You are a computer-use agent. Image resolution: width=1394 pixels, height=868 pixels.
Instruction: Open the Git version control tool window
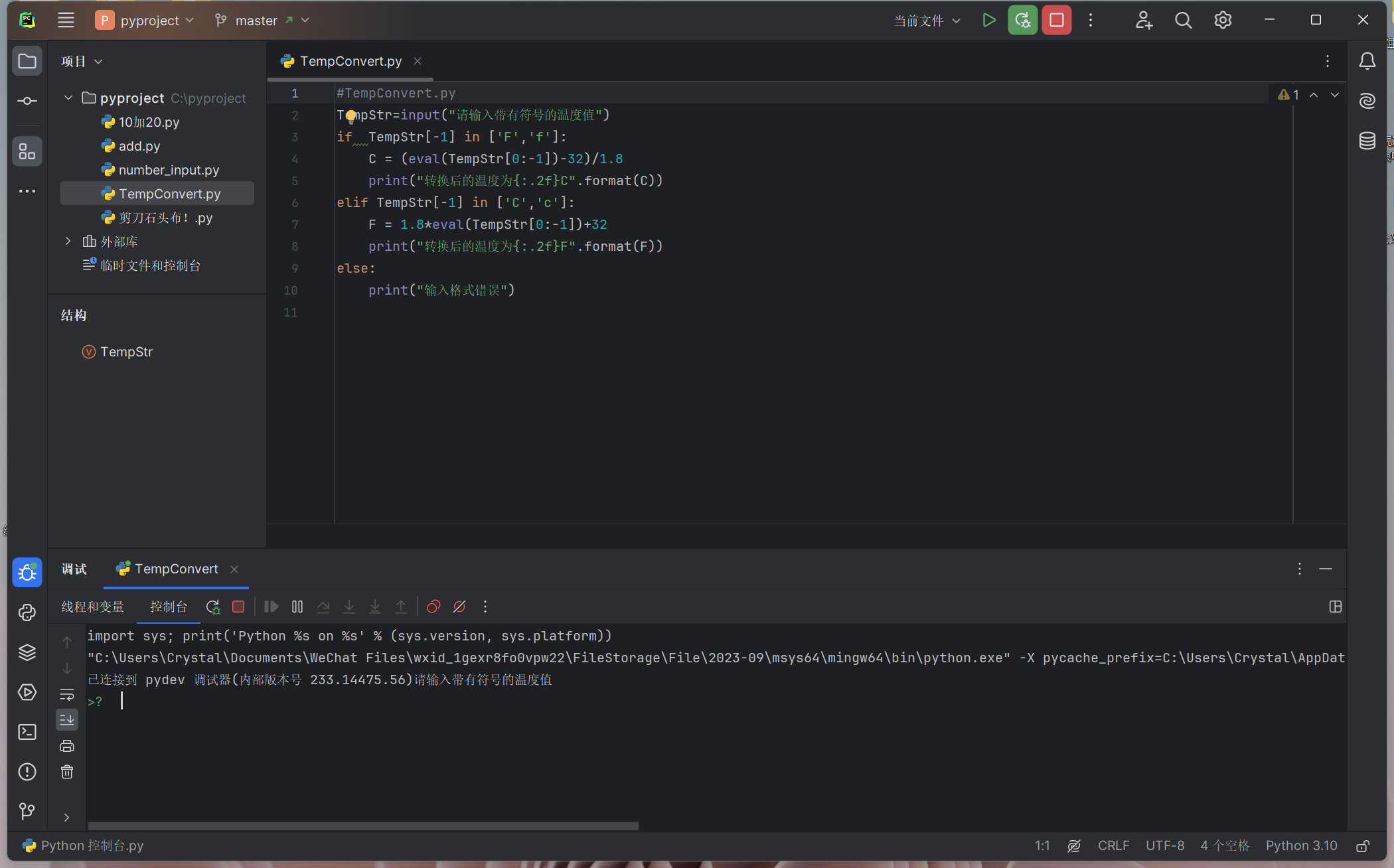click(27, 811)
